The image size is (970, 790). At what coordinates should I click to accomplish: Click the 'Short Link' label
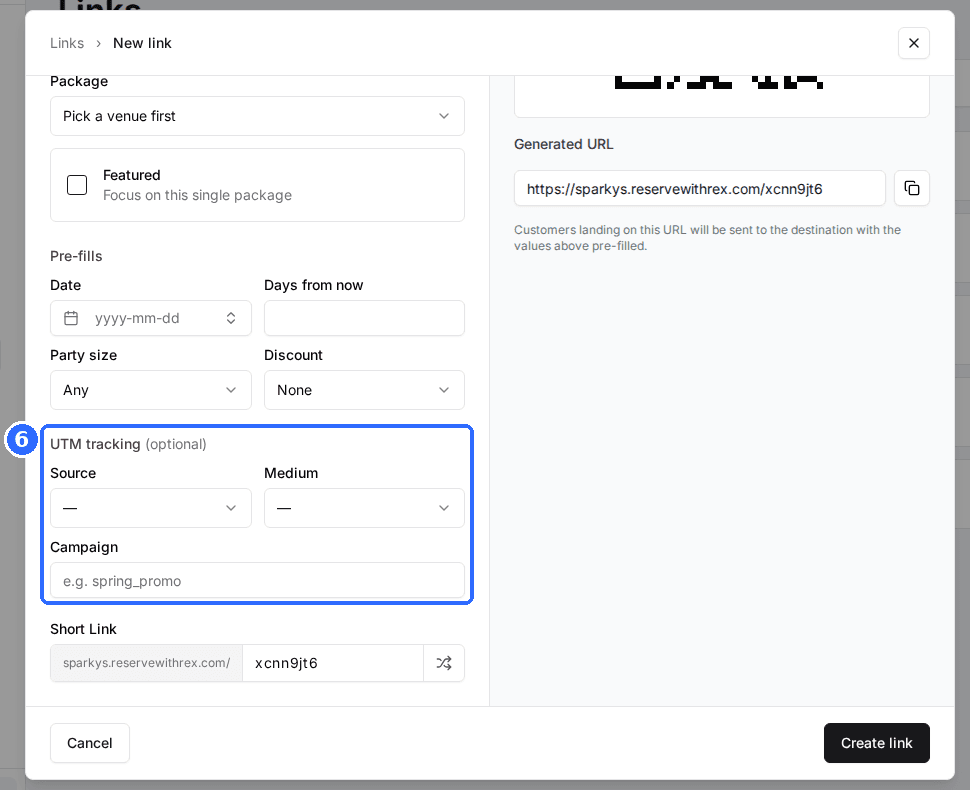[x=84, y=629]
